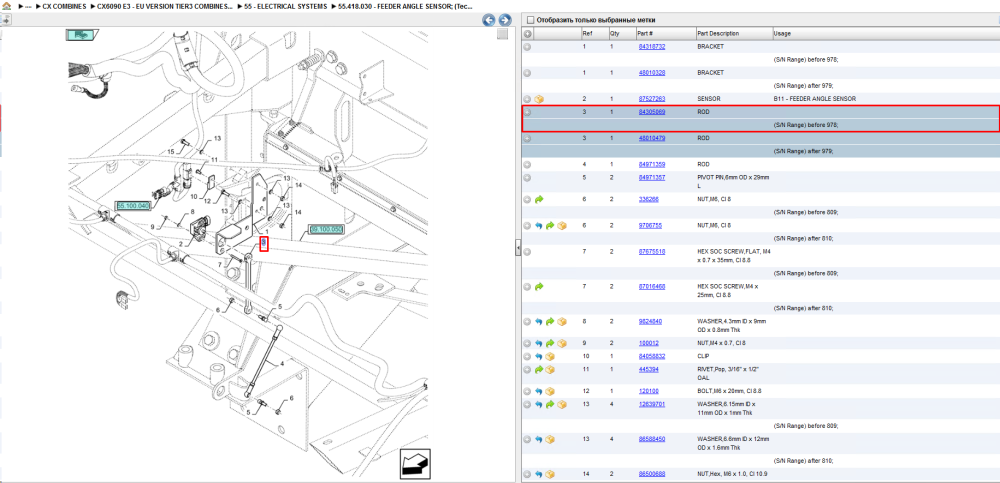The height and width of the screenshot is (483, 1000).
Task: Collapse the panel using the splitter arrow
Action: click(518, 248)
